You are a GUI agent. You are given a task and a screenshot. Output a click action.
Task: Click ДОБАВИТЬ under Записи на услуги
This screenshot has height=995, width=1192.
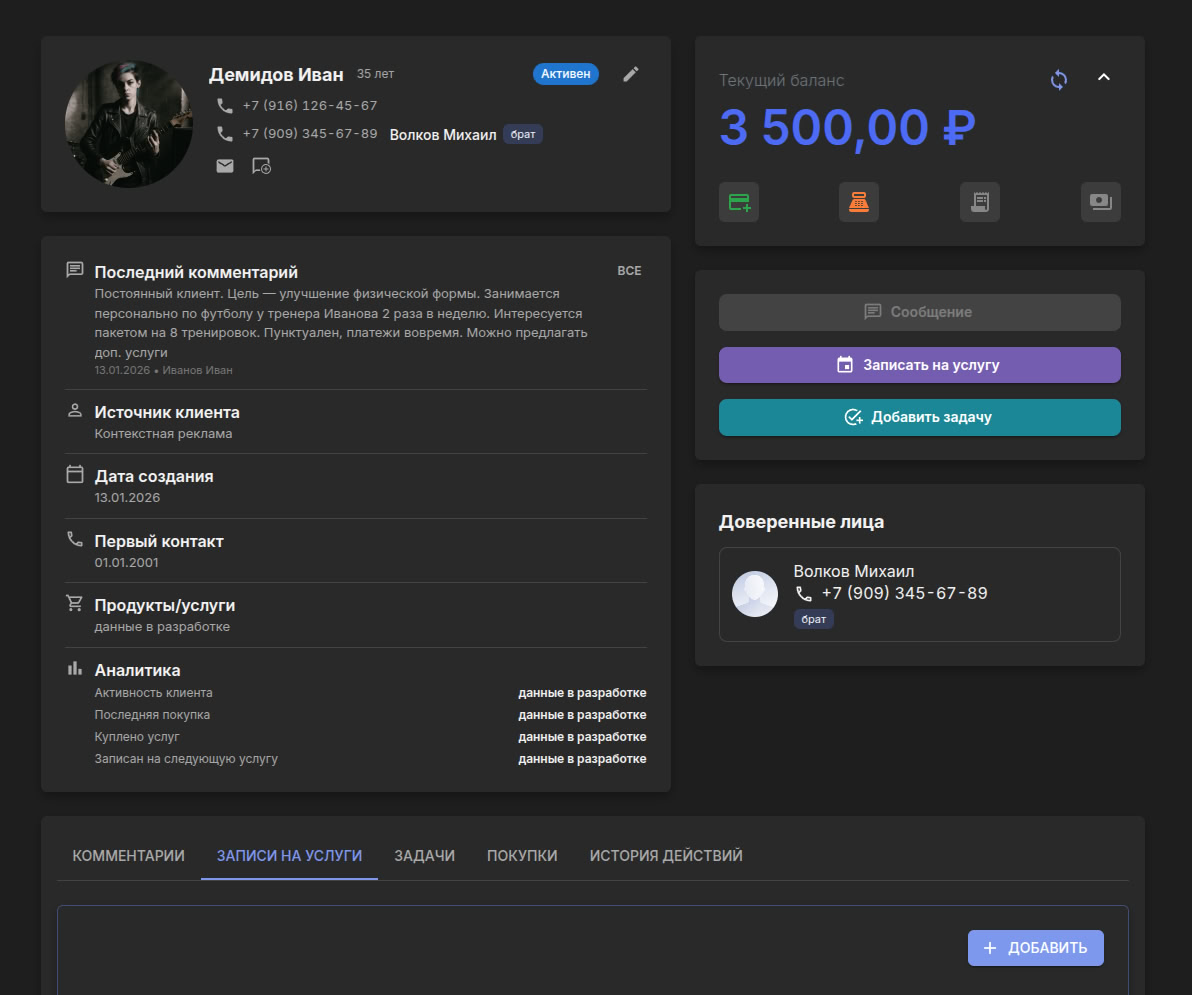click(x=1035, y=947)
